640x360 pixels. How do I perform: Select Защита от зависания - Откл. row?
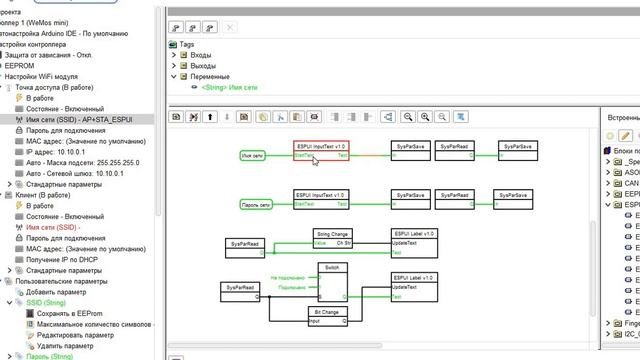(x=48, y=55)
